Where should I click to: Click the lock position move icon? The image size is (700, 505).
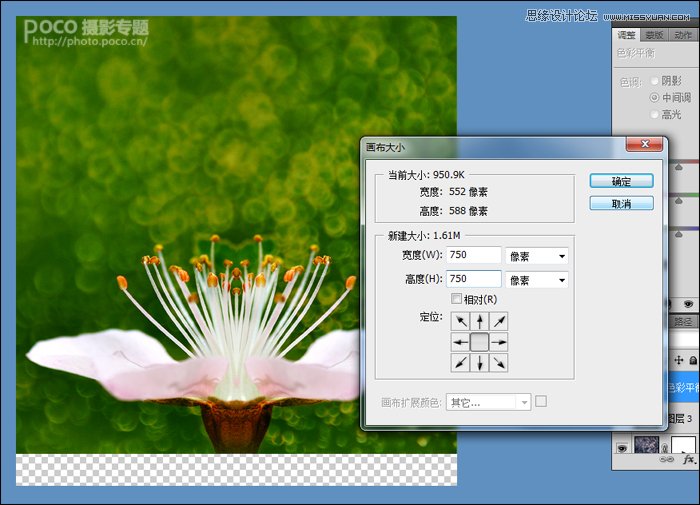[x=679, y=360]
